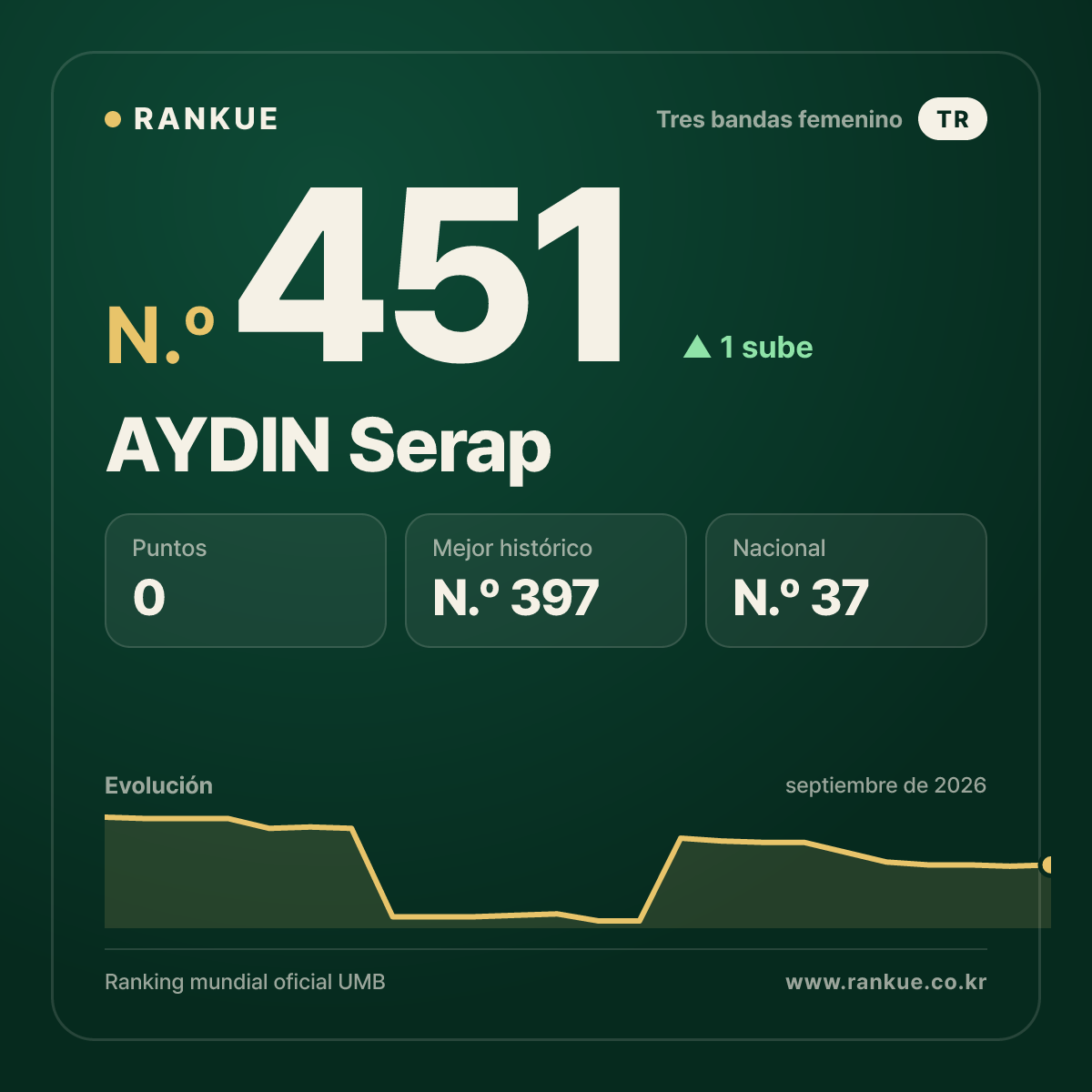Screen dimensions: 1092x1092
Task: Click the 'N.º 397' best ranking value
Action: [515, 598]
